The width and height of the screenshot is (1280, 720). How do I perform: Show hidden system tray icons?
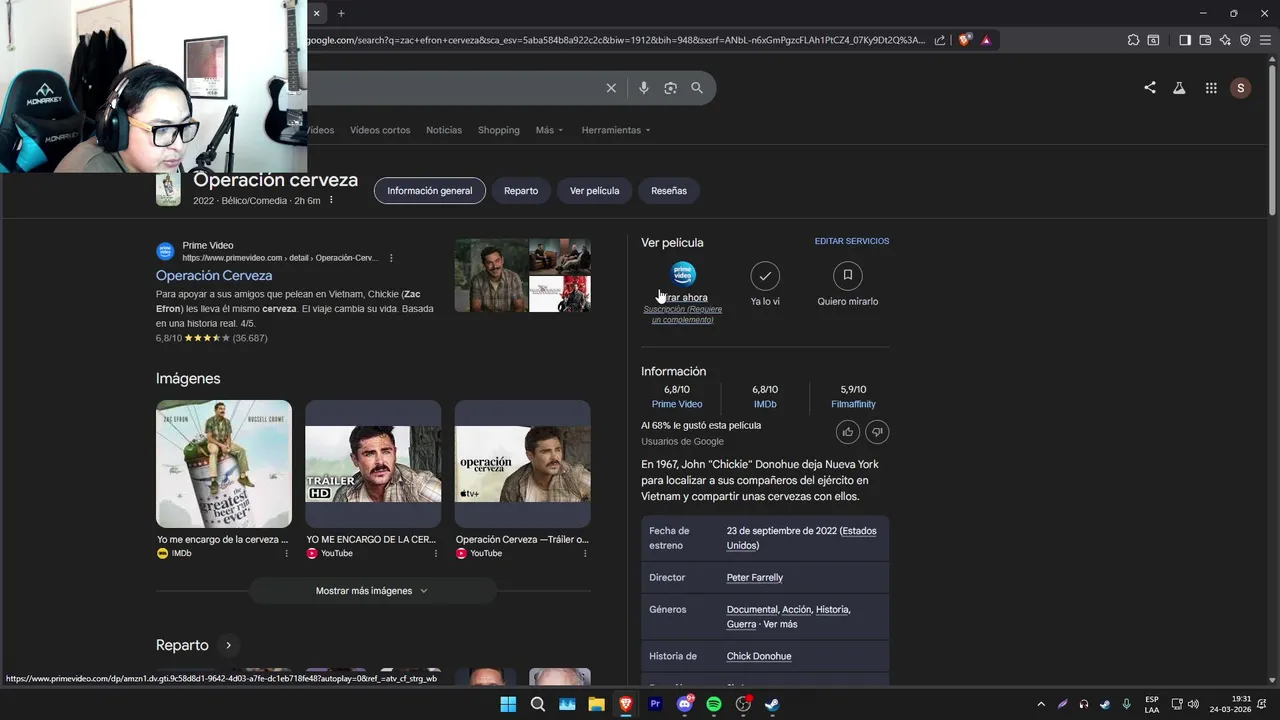pyautogui.click(x=1040, y=704)
